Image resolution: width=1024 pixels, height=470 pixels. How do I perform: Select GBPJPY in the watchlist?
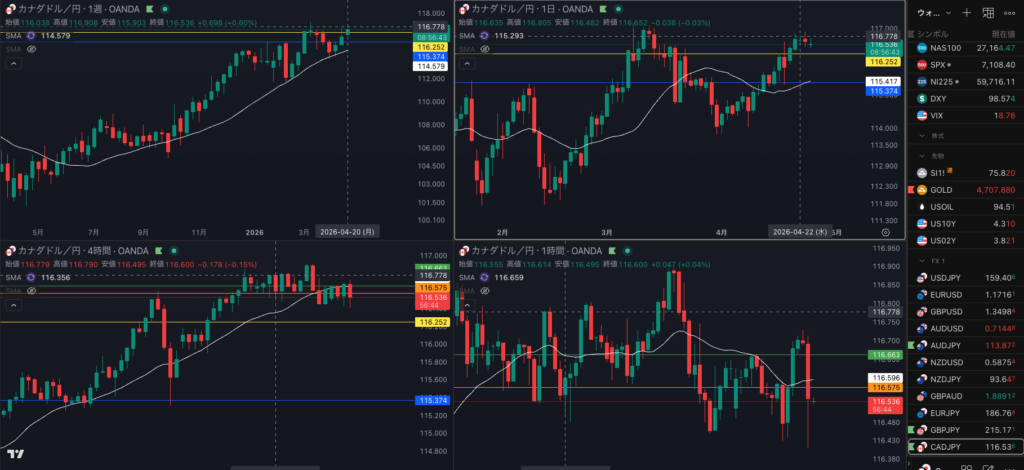(x=966, y=430)
